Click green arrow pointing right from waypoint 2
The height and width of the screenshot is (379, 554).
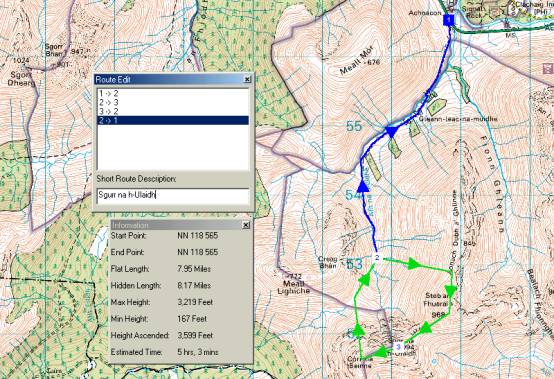[x=413, y=263]
